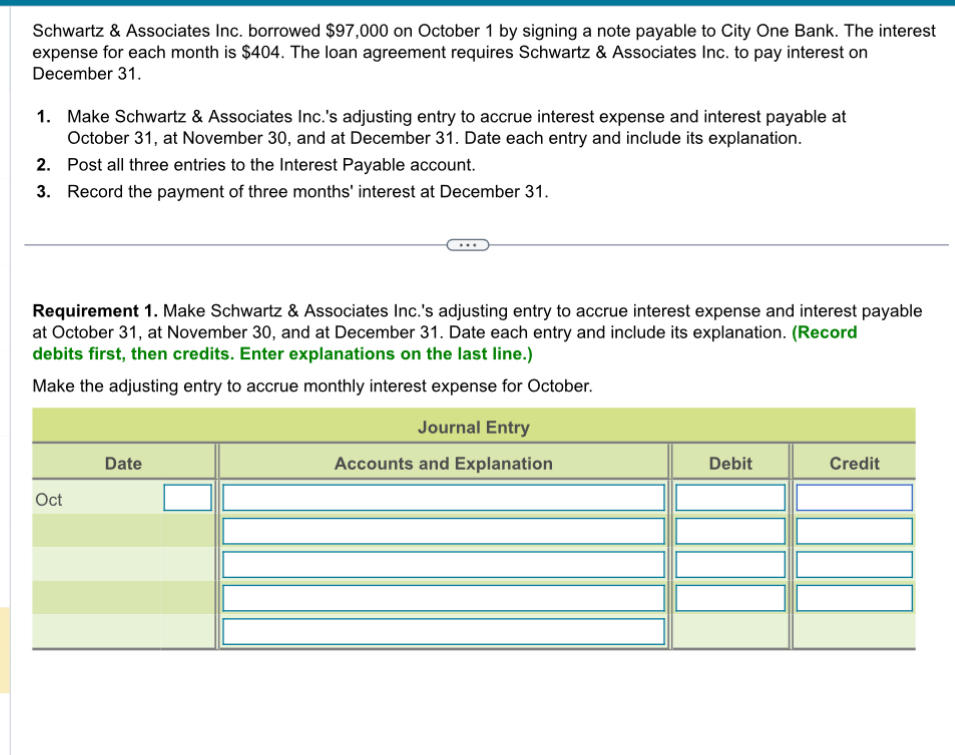The image size is (955, 755).
Task: Click the Date column header
Action: 122,463
